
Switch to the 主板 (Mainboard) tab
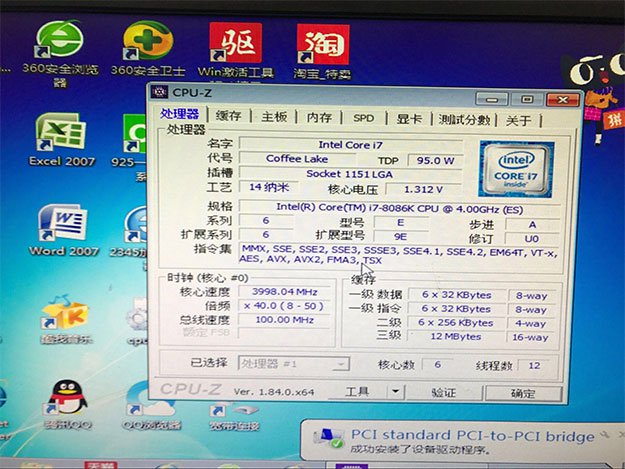tap(273, 118)
